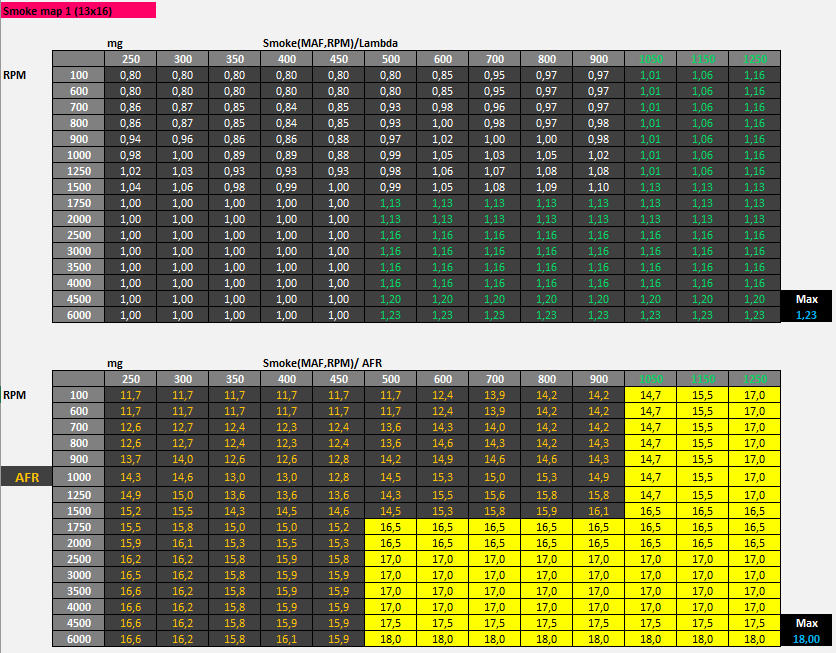Click the "RPM" label left of Lambda table
The width and height of the screenshot is (836, 653).
(x=15, y=75)
